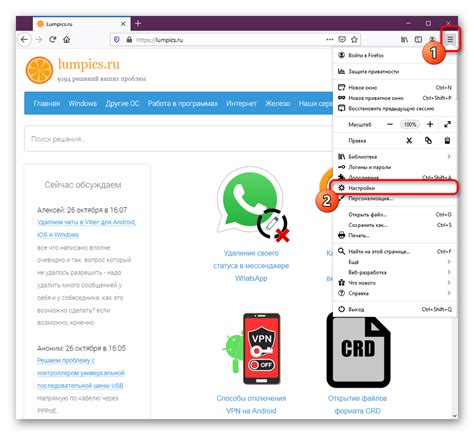The height and width of the screenshot is (435, 474).
Task: Open the Firefox hamburger menu
Action: pyautogui.click(x=450, y=40)
